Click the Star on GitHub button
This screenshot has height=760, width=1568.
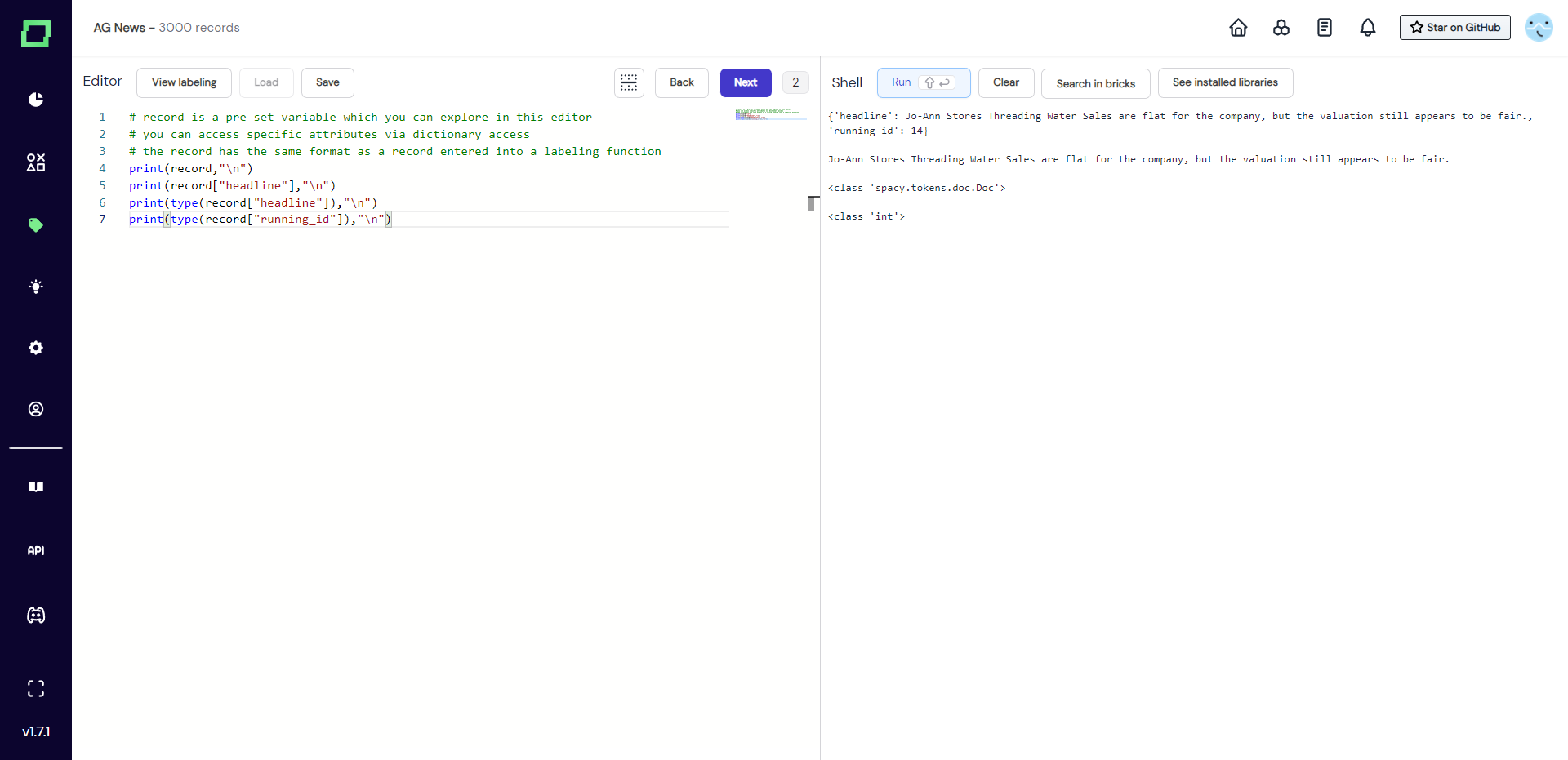[1454, 28]
